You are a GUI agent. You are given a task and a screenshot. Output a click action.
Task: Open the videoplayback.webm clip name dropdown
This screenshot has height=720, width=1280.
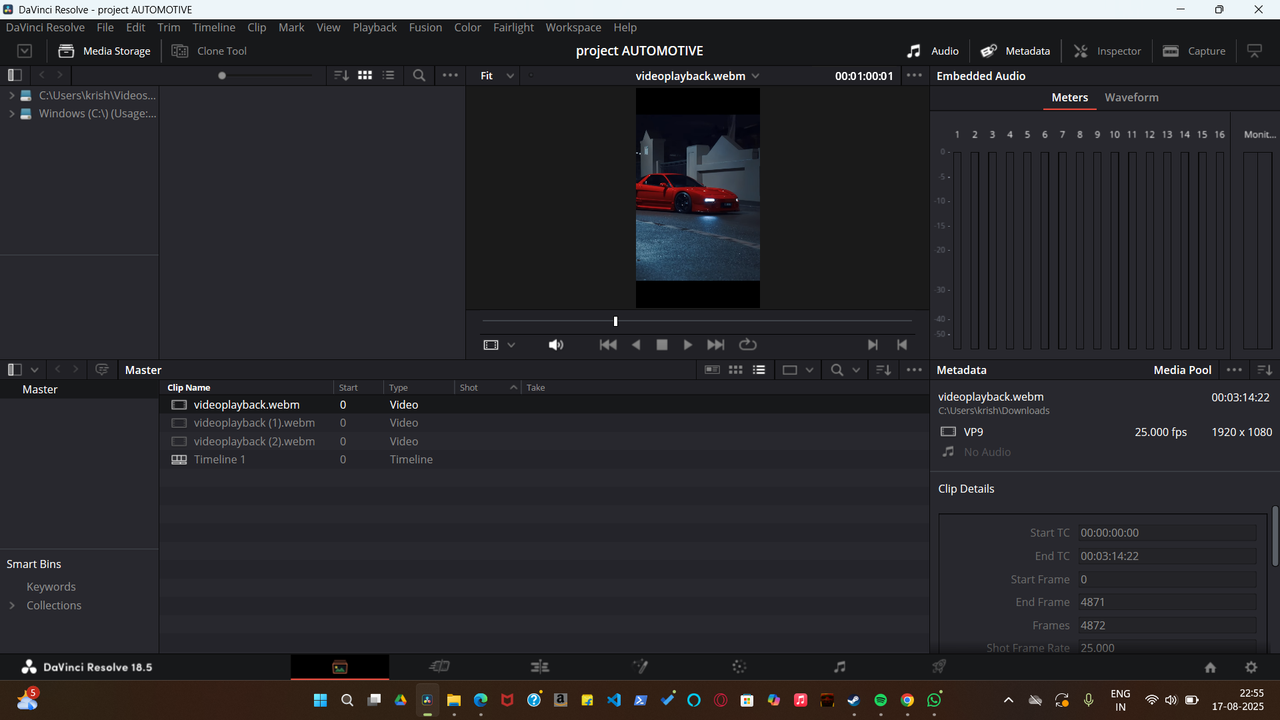[x=756, y=75]
